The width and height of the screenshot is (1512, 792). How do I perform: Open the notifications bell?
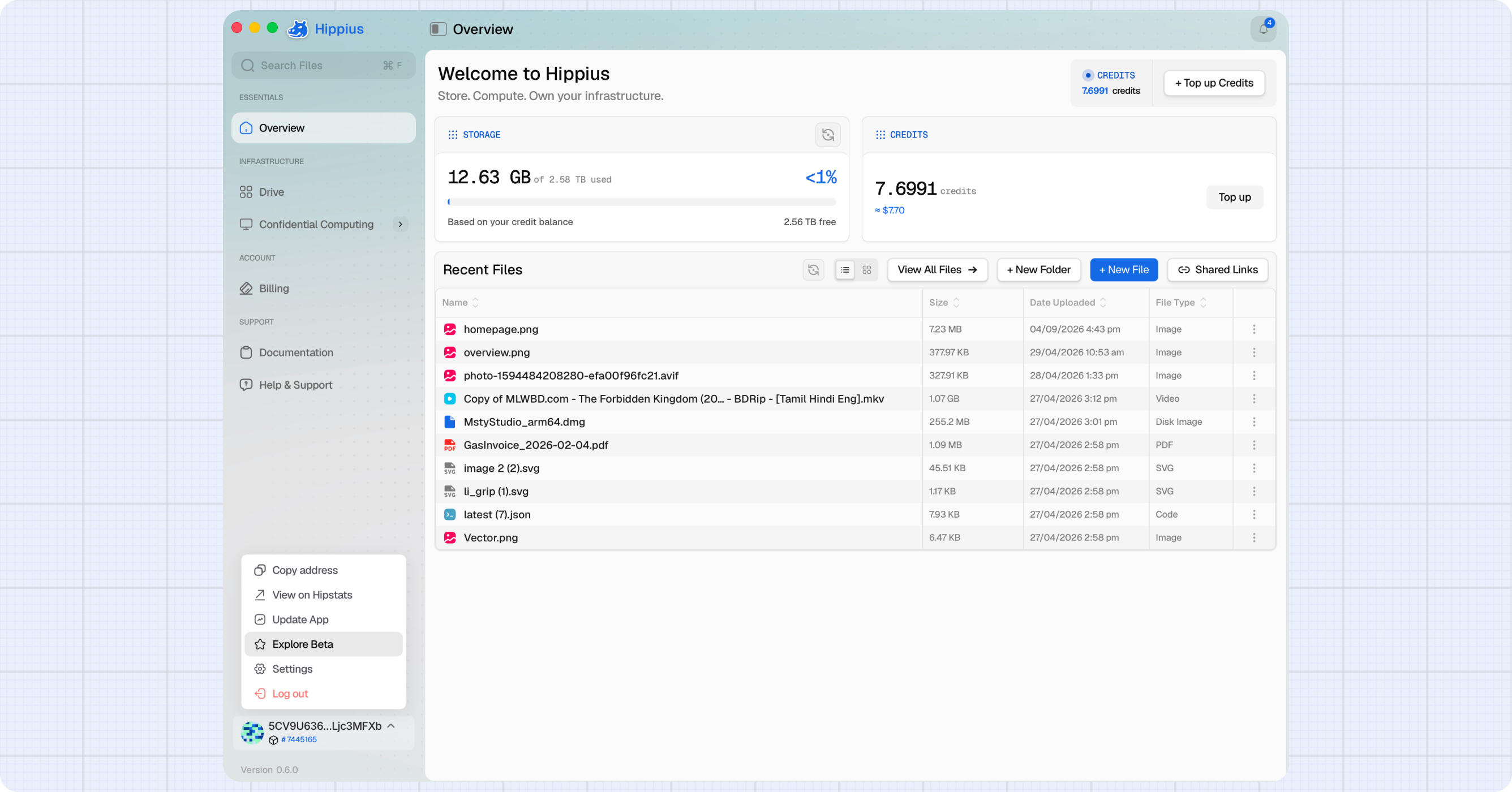point(1263,29)
